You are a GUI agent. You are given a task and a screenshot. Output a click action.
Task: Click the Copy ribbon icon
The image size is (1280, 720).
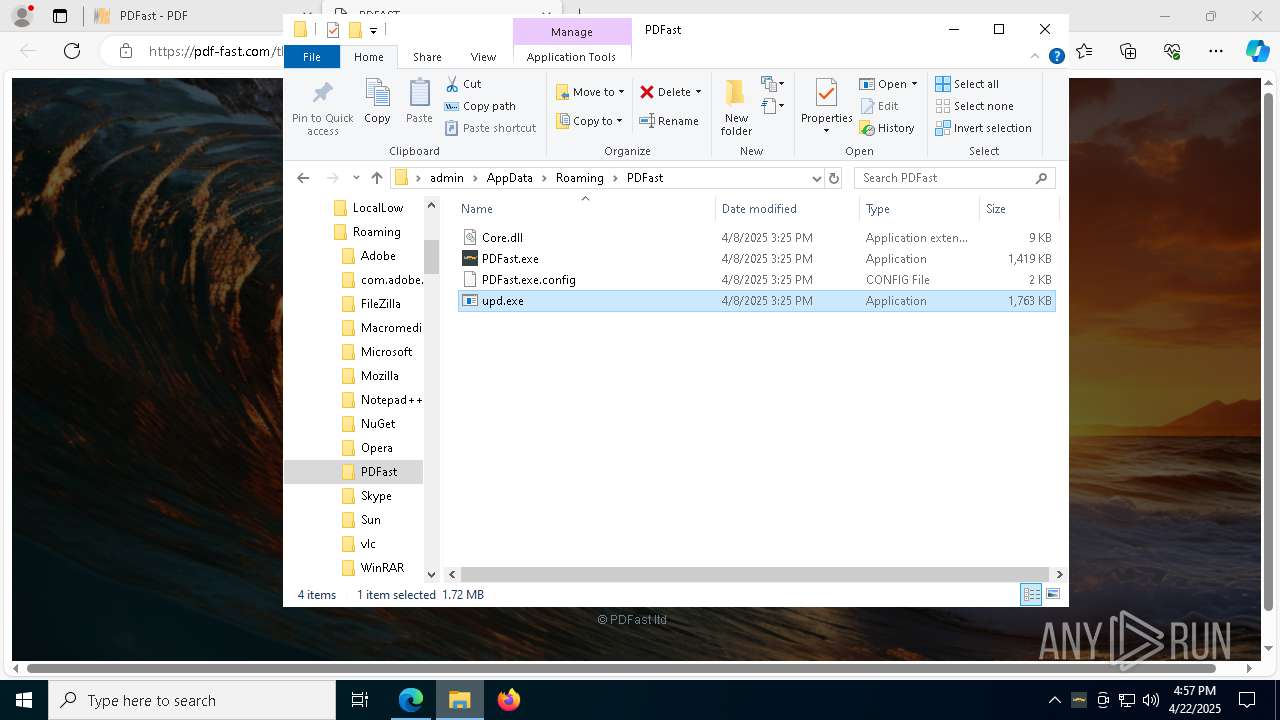click(x=377, y=102)
